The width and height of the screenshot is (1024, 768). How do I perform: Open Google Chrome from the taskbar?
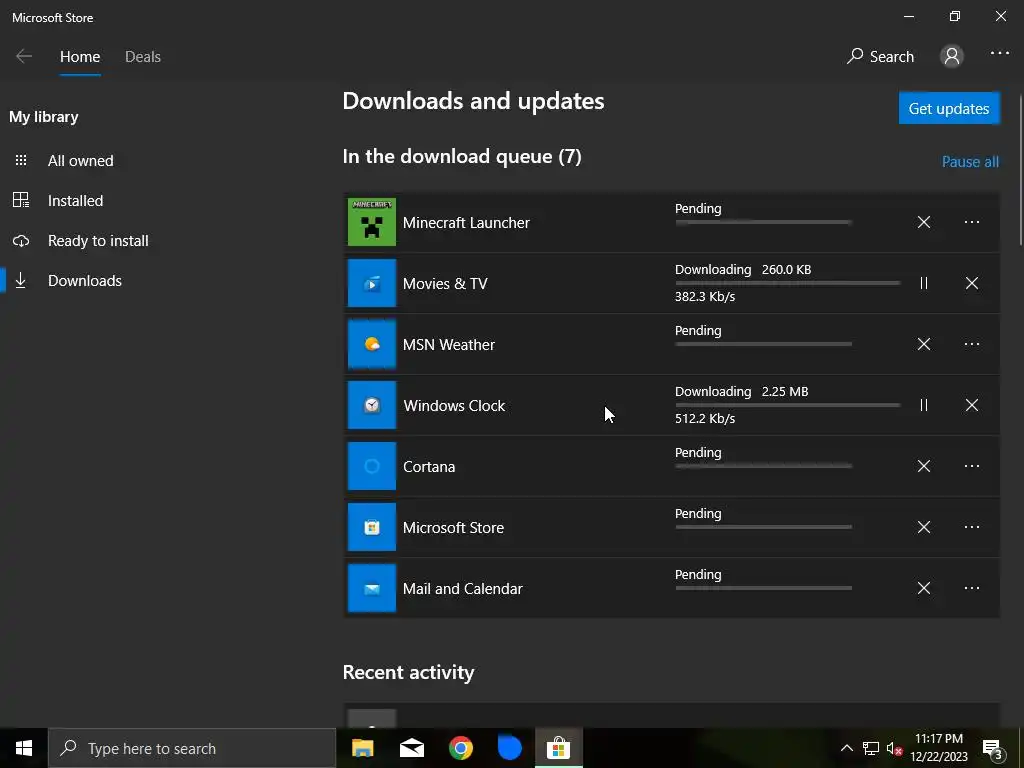[460, 748]
